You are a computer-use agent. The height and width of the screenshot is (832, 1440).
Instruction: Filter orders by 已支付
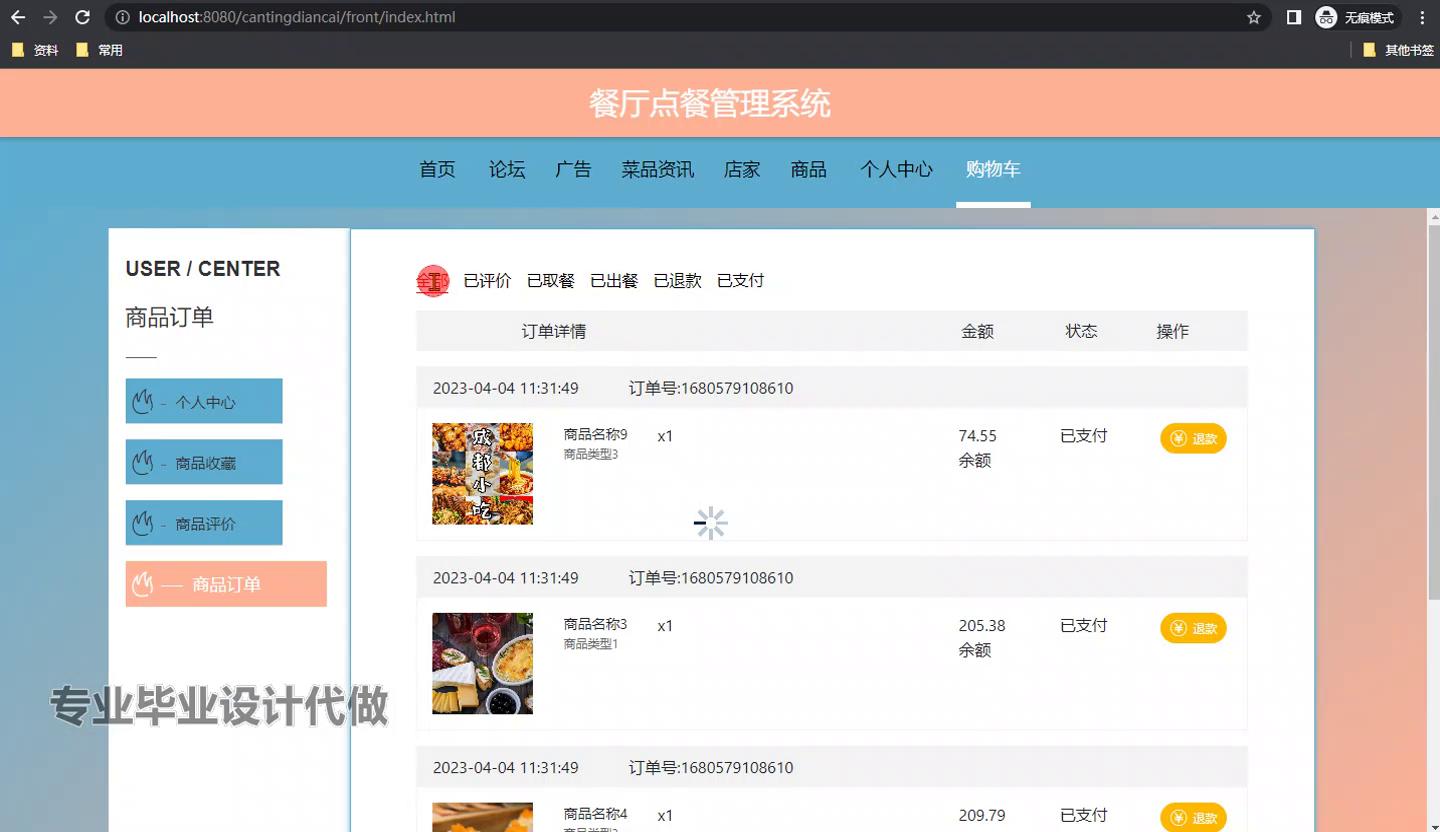pyautogui.click(x=740, y=281)
